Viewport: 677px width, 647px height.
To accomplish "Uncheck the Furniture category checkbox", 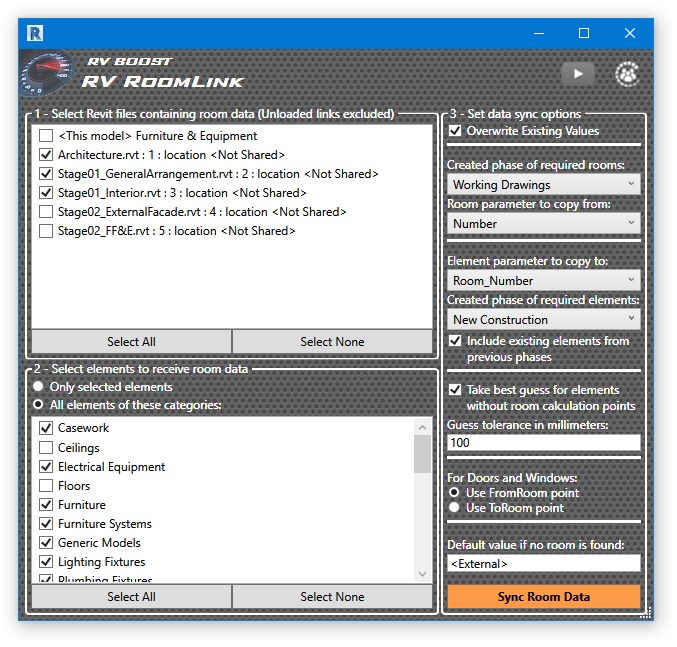I will pyautogui.click(x=46, y=505).
